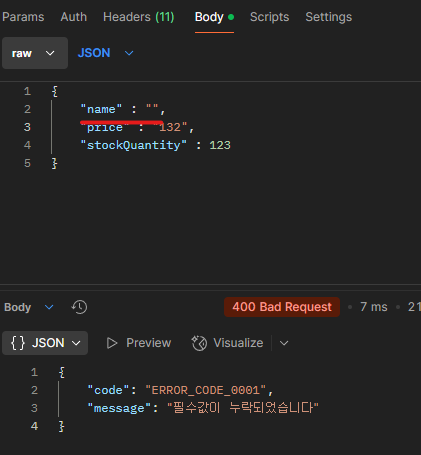Viewport: 421px width, 455px height.
Task: Click the "code" key in response
Action: point(108,390)
